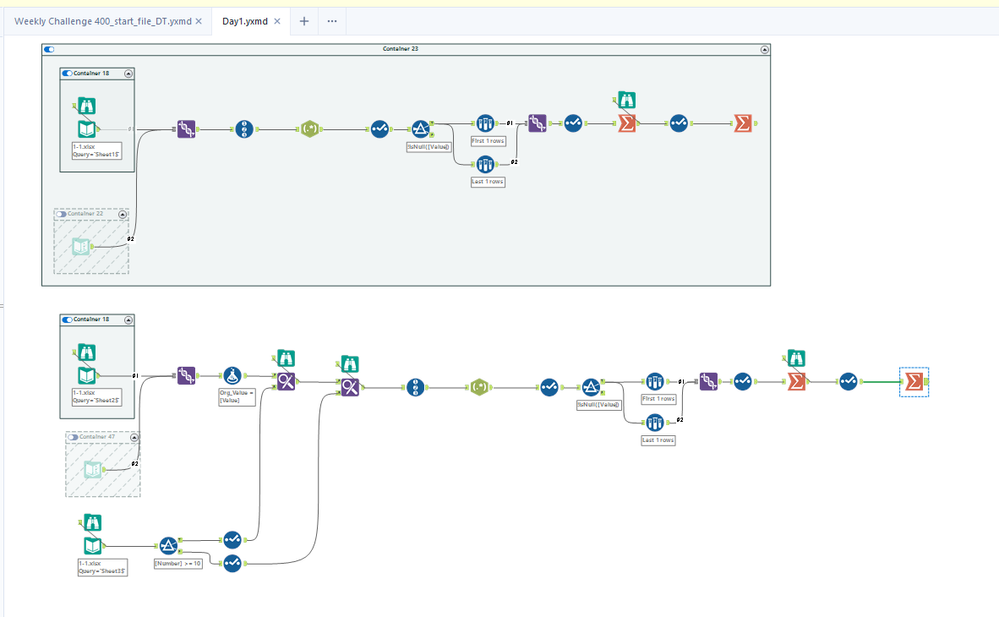This screenshot has height=617, width=999.
Task: Close the Weekly Challenge 400_start_file_DT.yxmd tab
Action: pos(199,21)
